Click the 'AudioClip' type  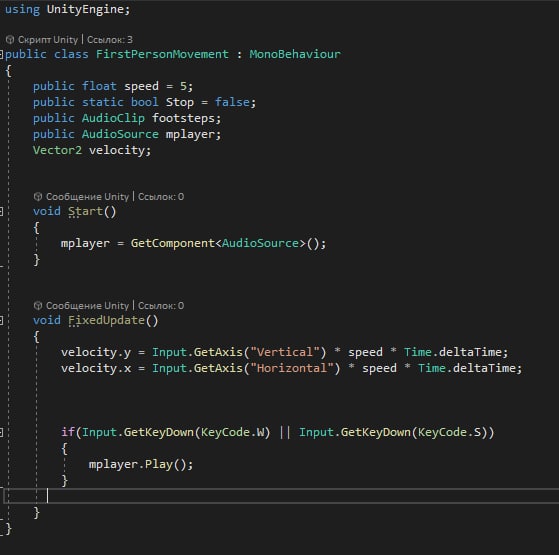tap(113, 118)
